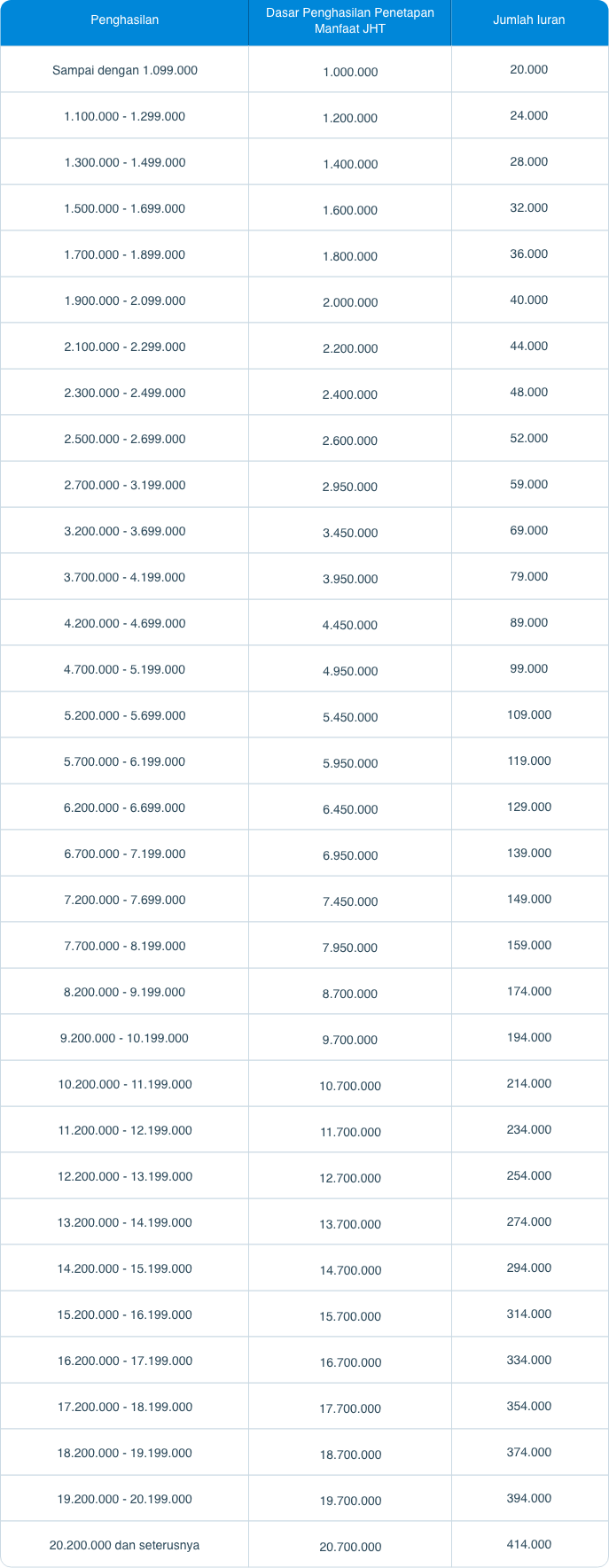The width and height of the screenshot is (609, 1568).
Task: Click the 17.200.000 - 18.199.000 income range
Action: (x=124, y=1407)
